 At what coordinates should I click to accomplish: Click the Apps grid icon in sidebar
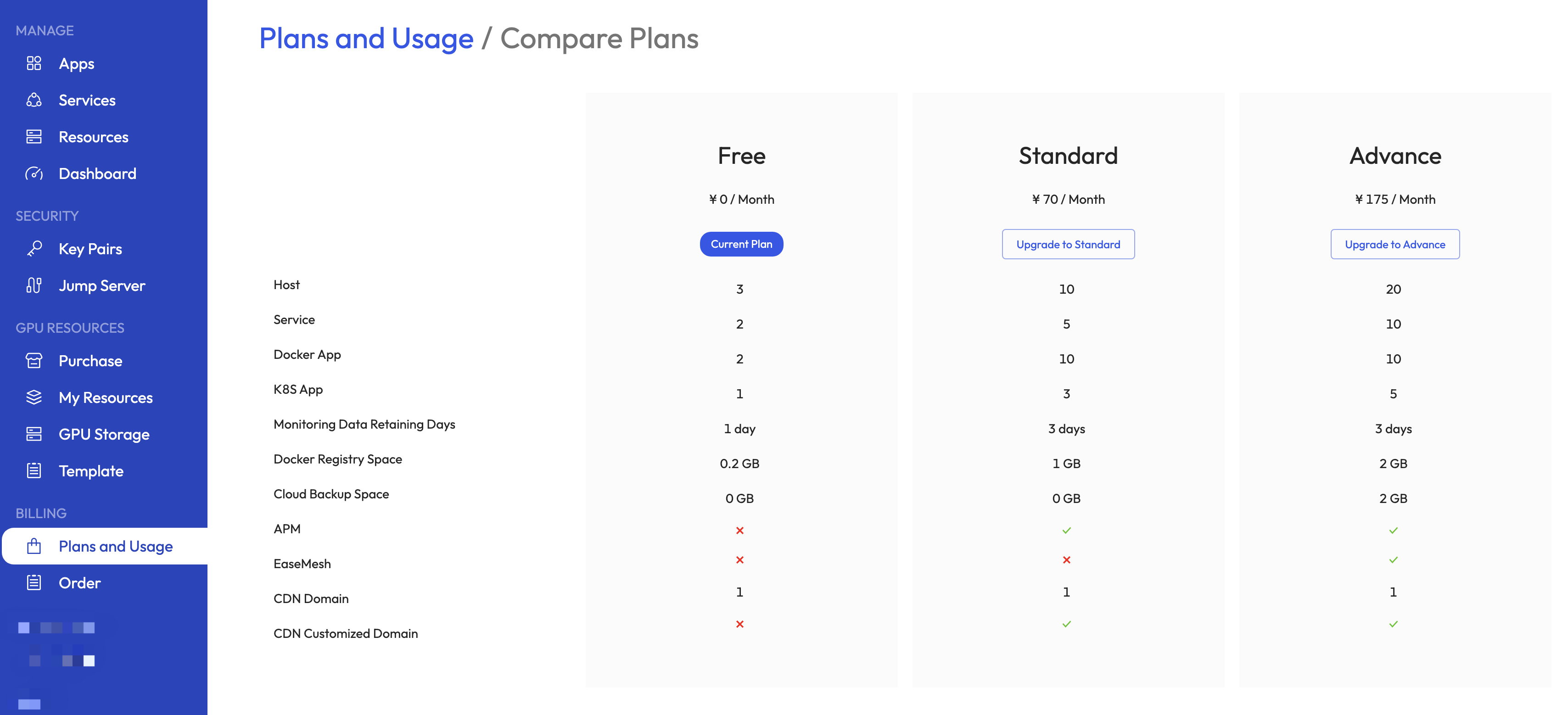click(34, 63)
